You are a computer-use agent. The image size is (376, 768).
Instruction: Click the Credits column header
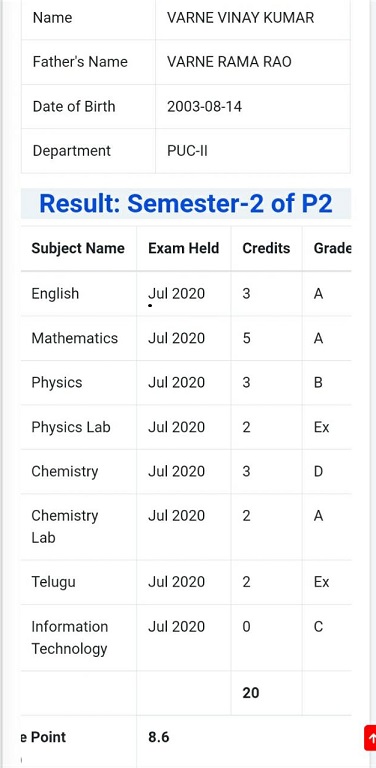pos(266,248)
